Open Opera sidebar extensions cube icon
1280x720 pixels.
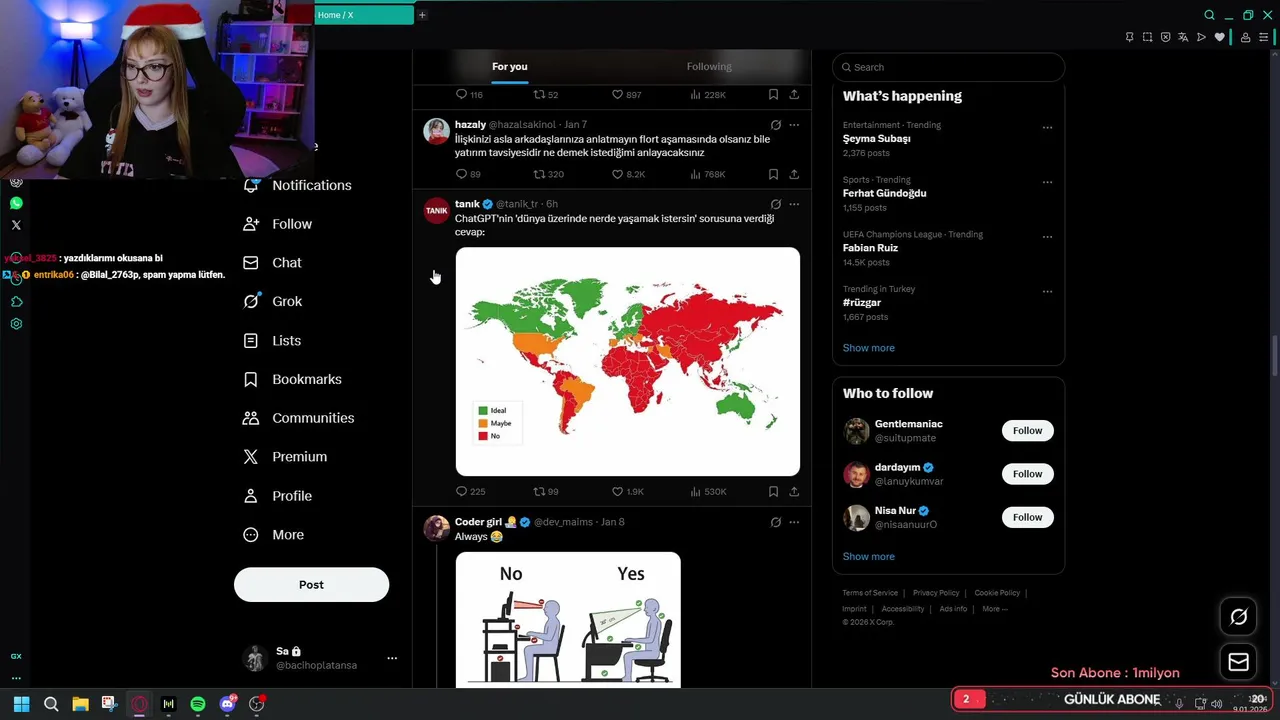pos(16,301)
